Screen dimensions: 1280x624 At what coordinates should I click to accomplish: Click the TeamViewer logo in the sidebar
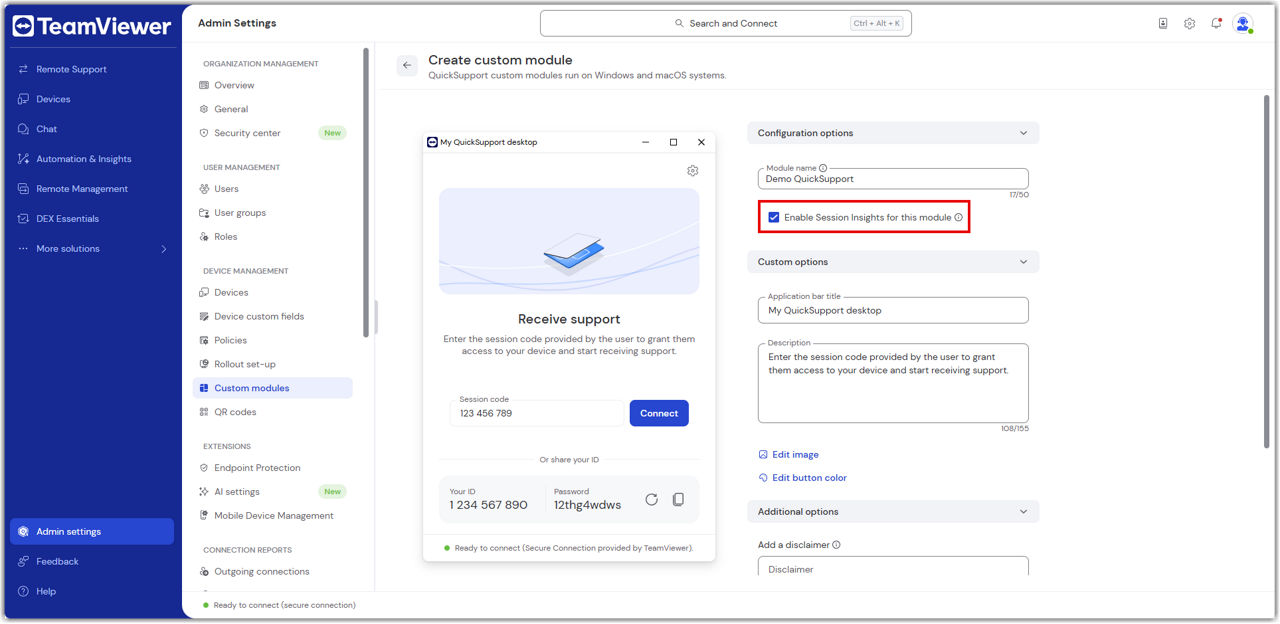pyautogui.click(x=92, y=27)
